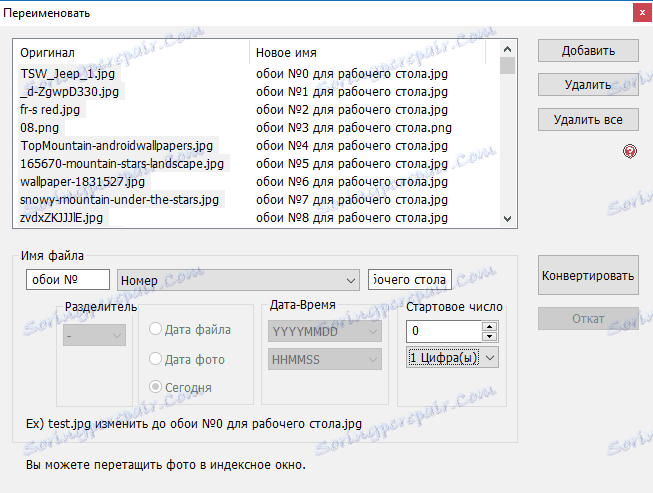
Task: Click the Новое имя column header
Action: [367, 53]
